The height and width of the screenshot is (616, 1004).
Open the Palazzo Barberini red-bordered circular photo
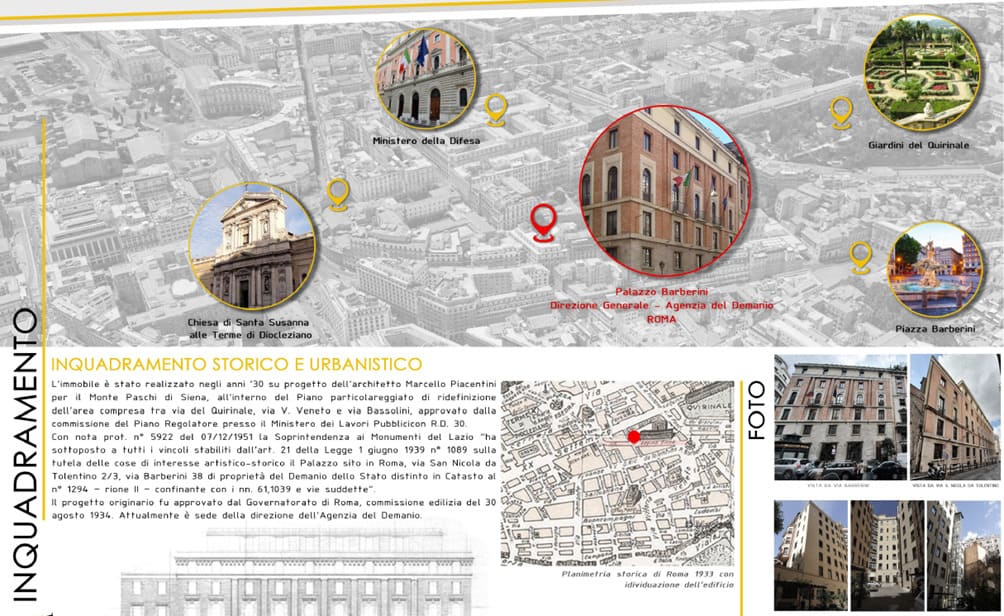(x=665, y=191)
